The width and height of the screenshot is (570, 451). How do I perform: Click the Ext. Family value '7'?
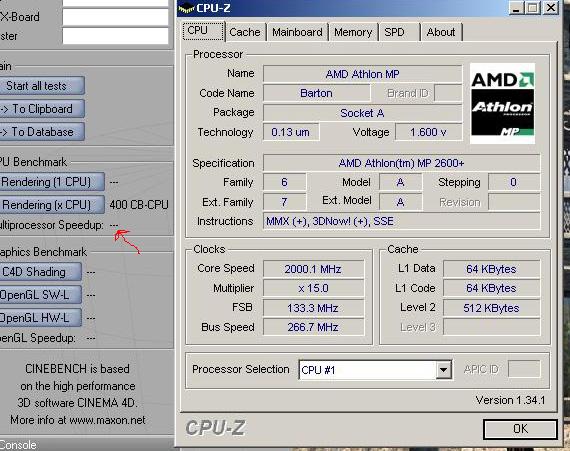(284, 202)
